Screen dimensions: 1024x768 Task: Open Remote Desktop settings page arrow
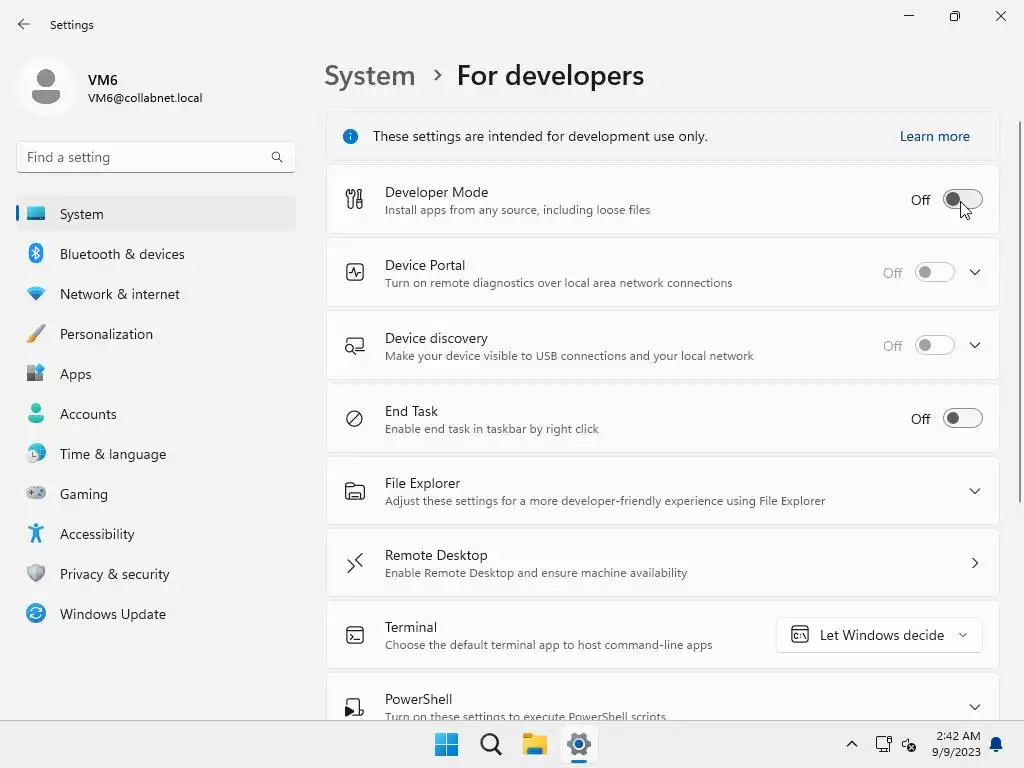click(x=975, y=563)
